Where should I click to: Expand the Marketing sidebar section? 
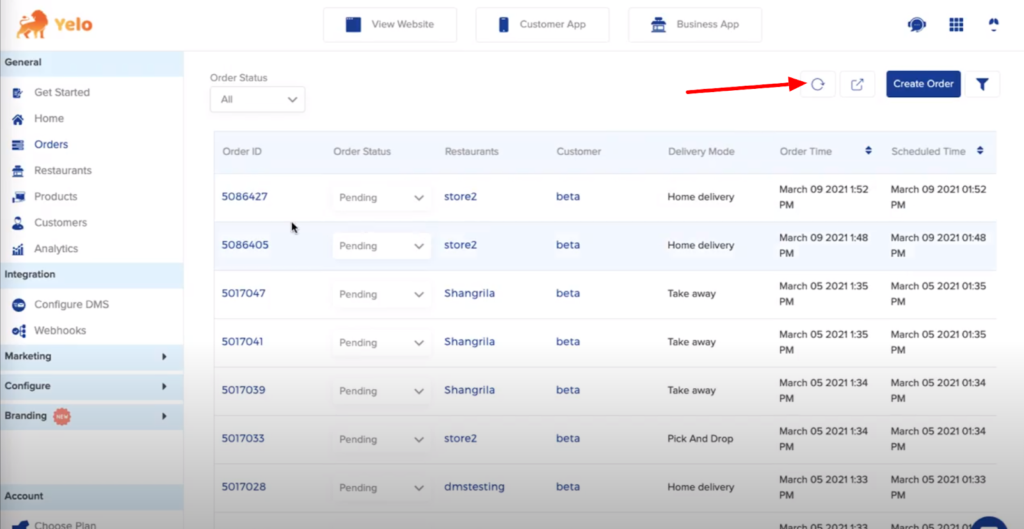91,357
